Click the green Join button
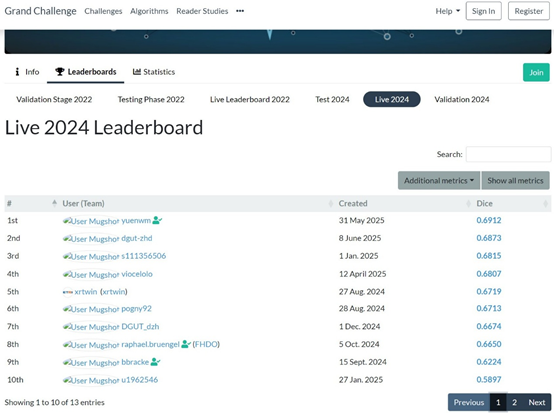The image size is (554, 413). [536, 72]
